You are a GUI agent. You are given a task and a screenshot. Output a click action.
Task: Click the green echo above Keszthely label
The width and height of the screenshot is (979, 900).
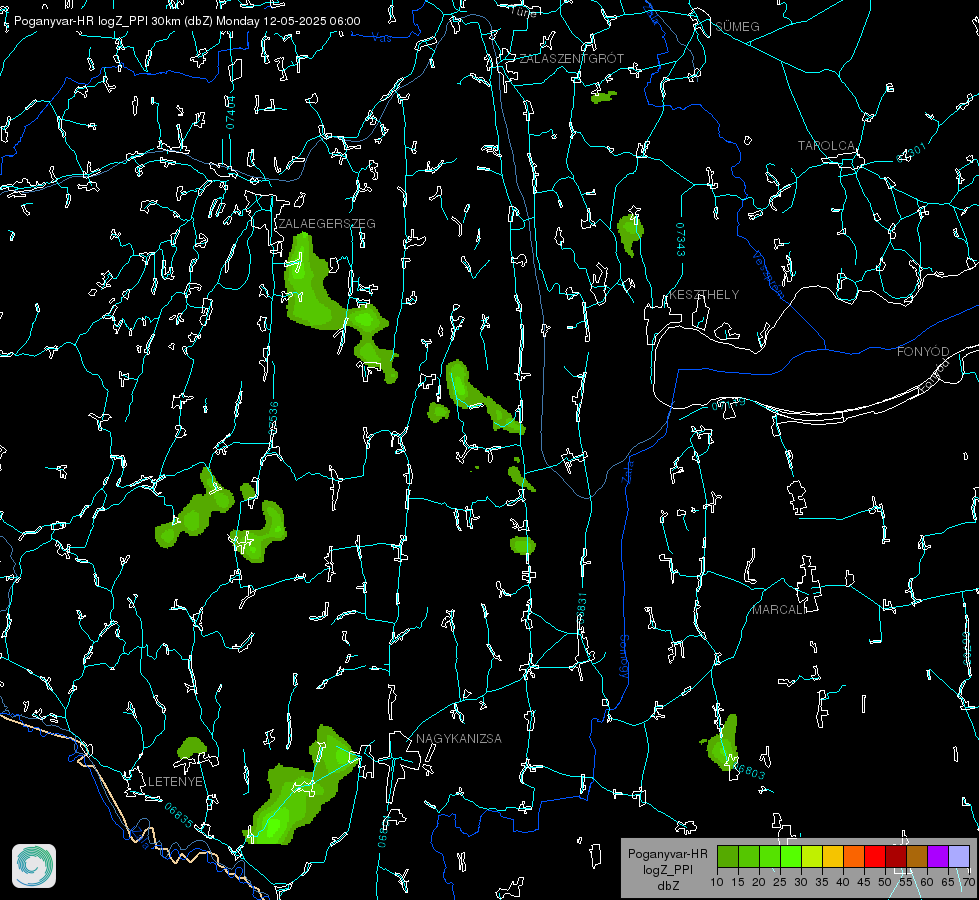click(629, 231)
